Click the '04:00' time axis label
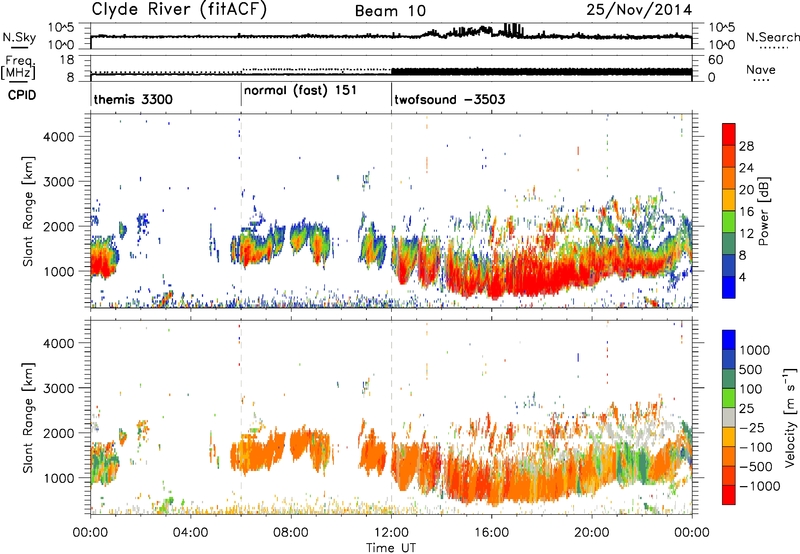This screenshot has height=554, width=800. (x=190, y=533)
